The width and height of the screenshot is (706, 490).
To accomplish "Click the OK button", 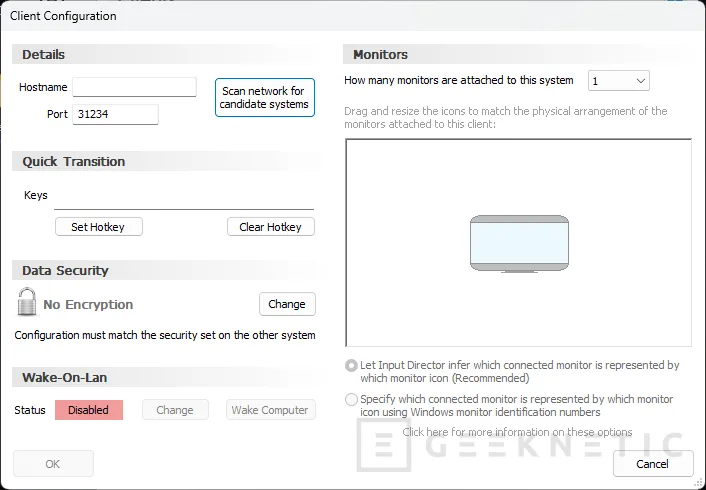I will coord(53,463).
